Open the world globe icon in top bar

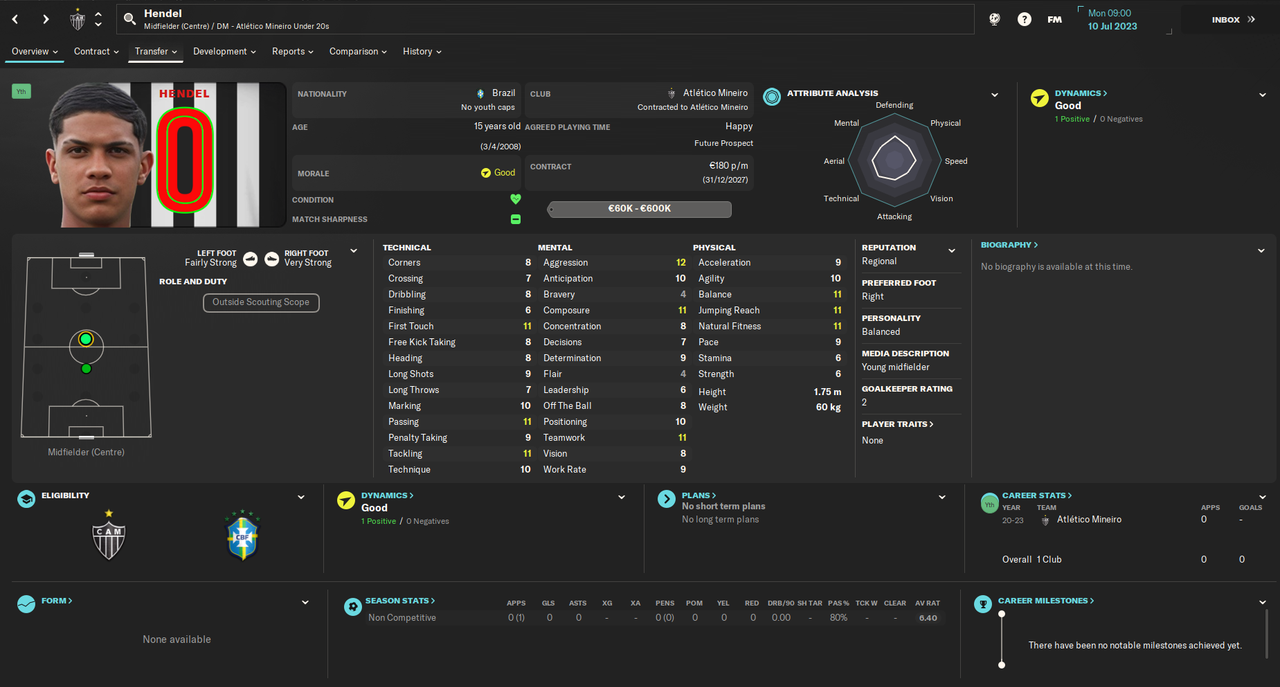(994, 19)
